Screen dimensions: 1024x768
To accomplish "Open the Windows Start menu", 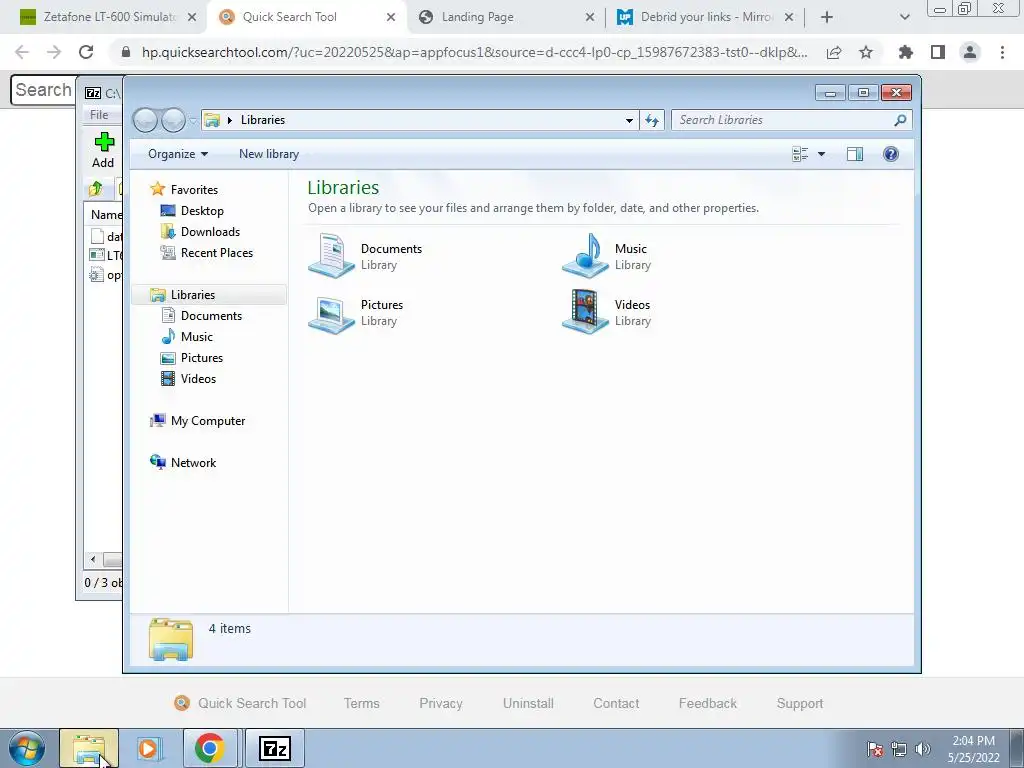I will [26, 748].
